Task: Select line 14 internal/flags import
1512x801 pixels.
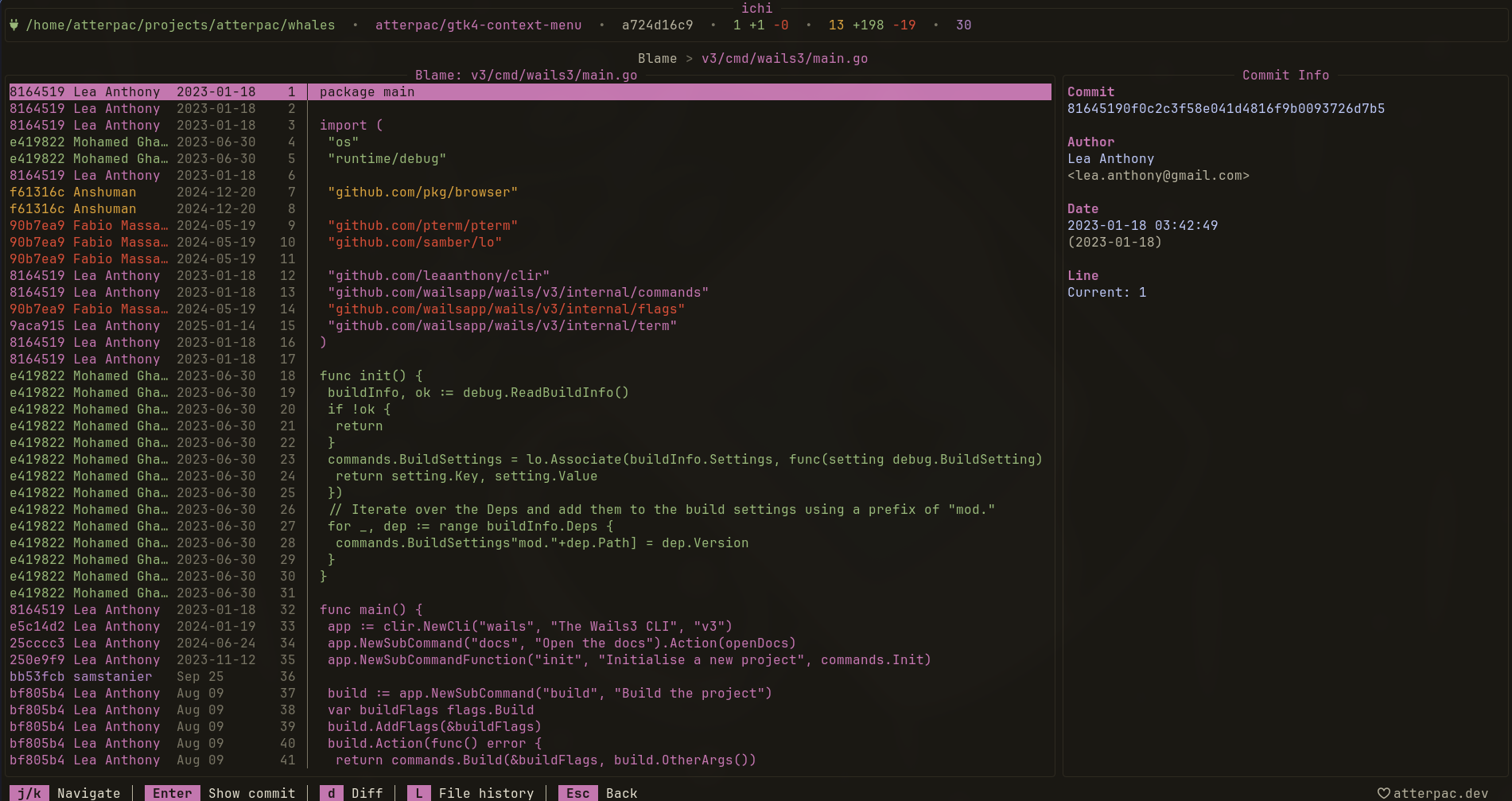Action: tap(530, 309)
